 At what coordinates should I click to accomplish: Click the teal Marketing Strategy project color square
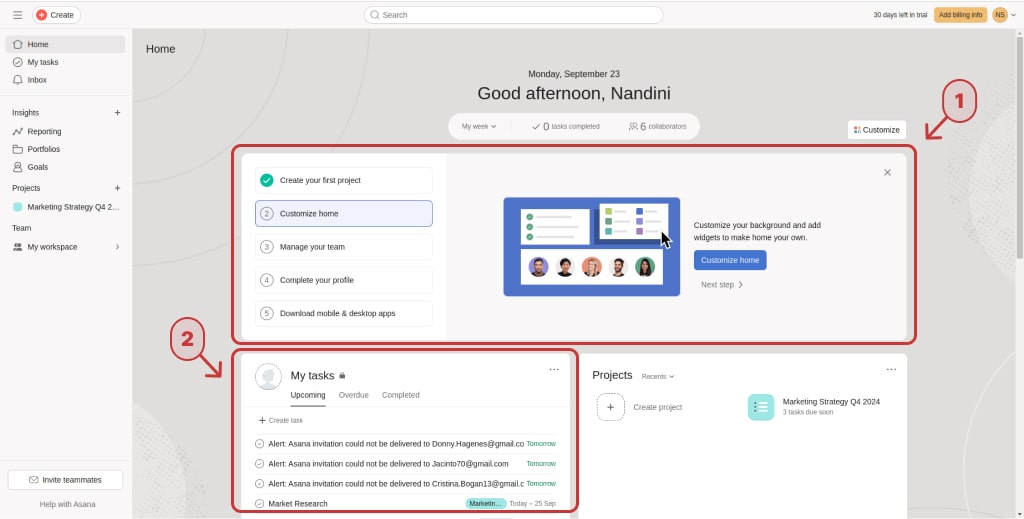point(18,207)
